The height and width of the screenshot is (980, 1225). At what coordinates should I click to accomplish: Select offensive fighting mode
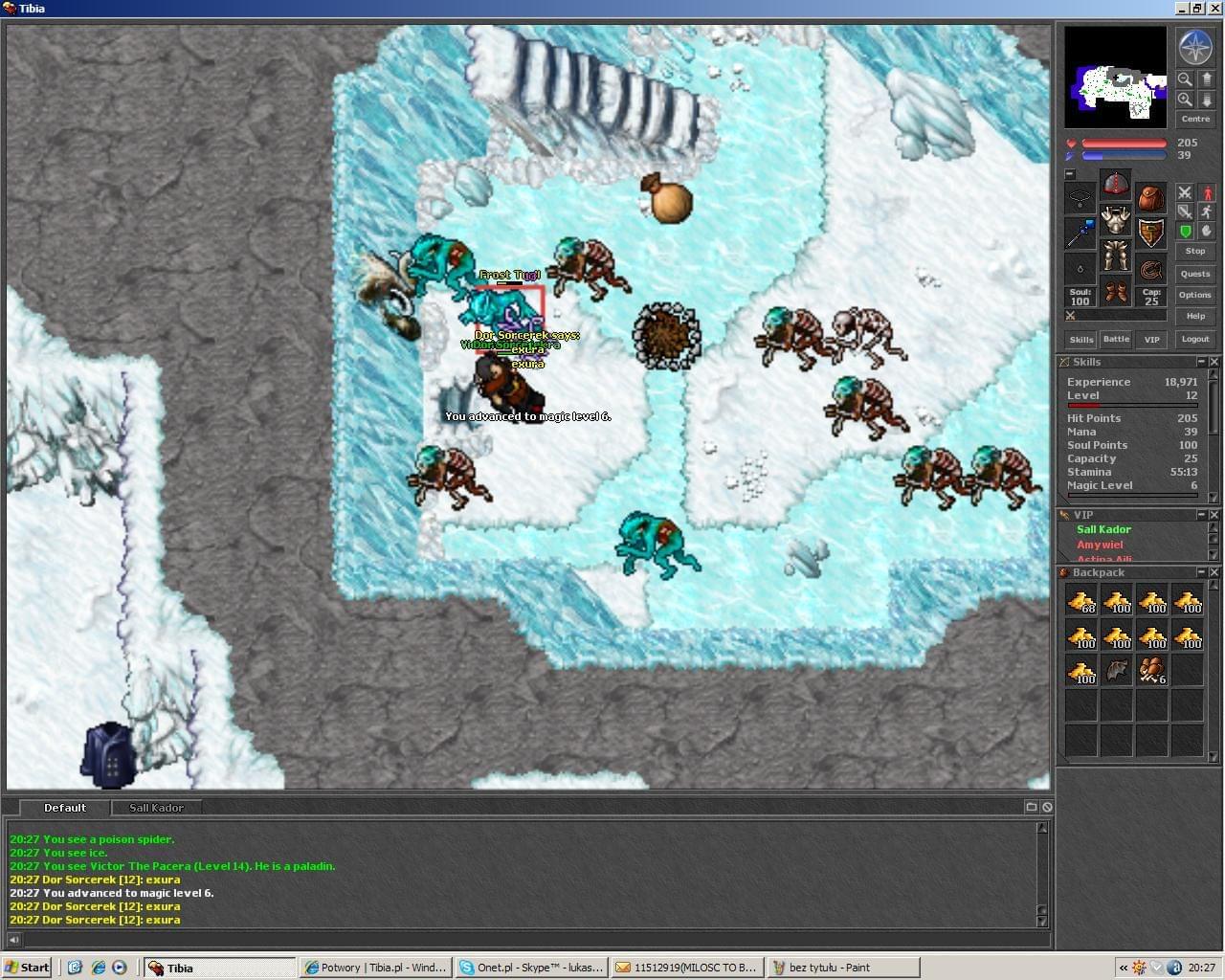tap(1185, 192)
